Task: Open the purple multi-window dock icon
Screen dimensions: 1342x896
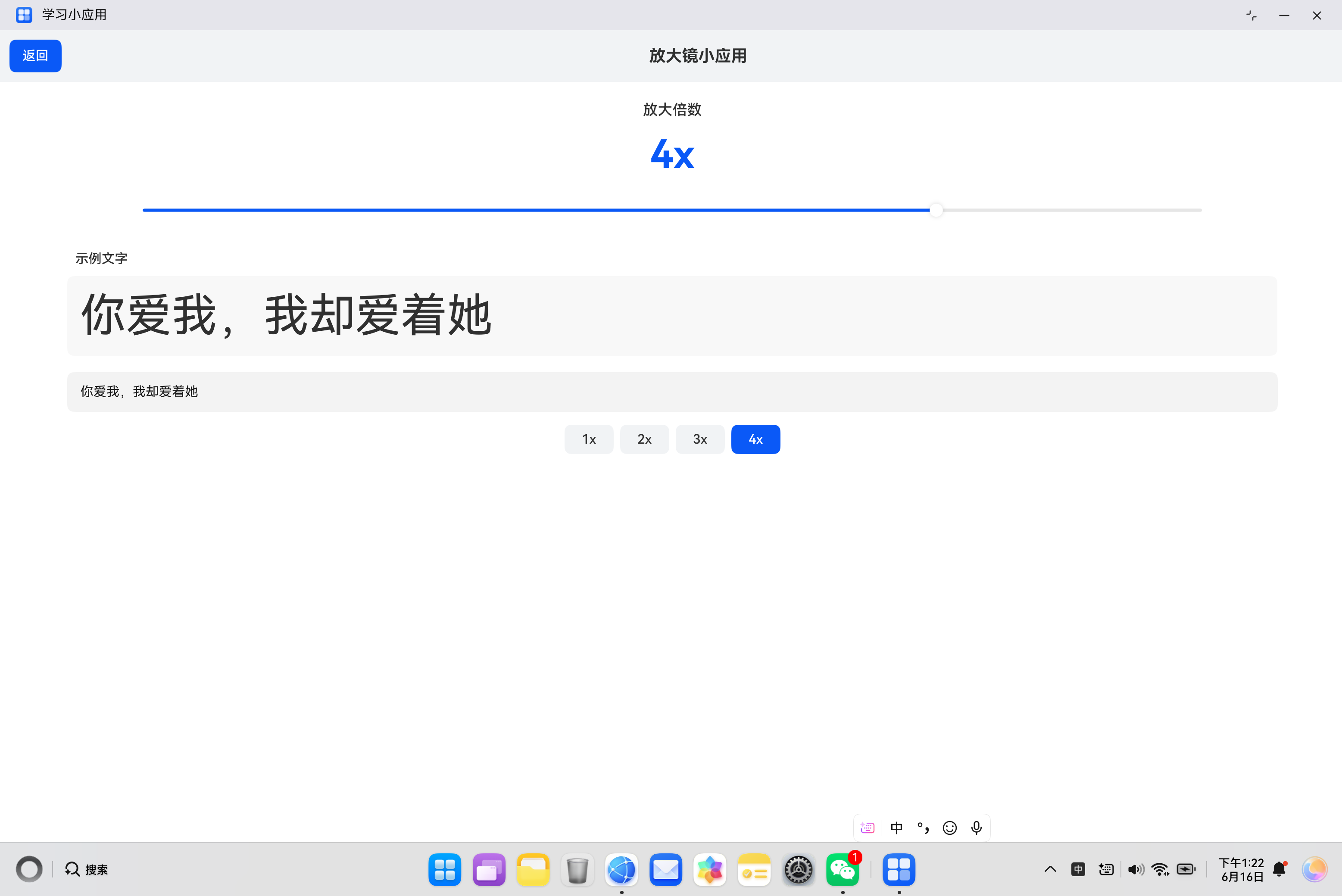Action: click(x=489, y=870)
